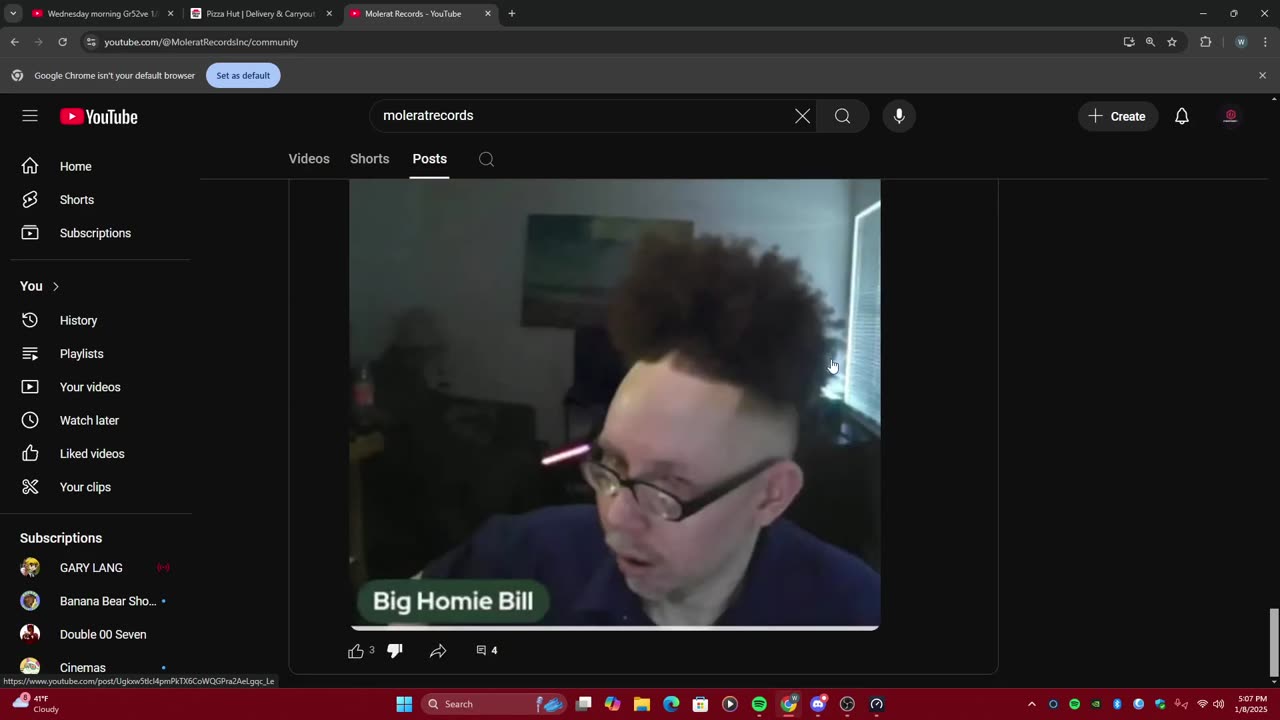This screenshot has width=1280, height=720.
Task: Share the post via the arrow icon
Action: point(438,651)
